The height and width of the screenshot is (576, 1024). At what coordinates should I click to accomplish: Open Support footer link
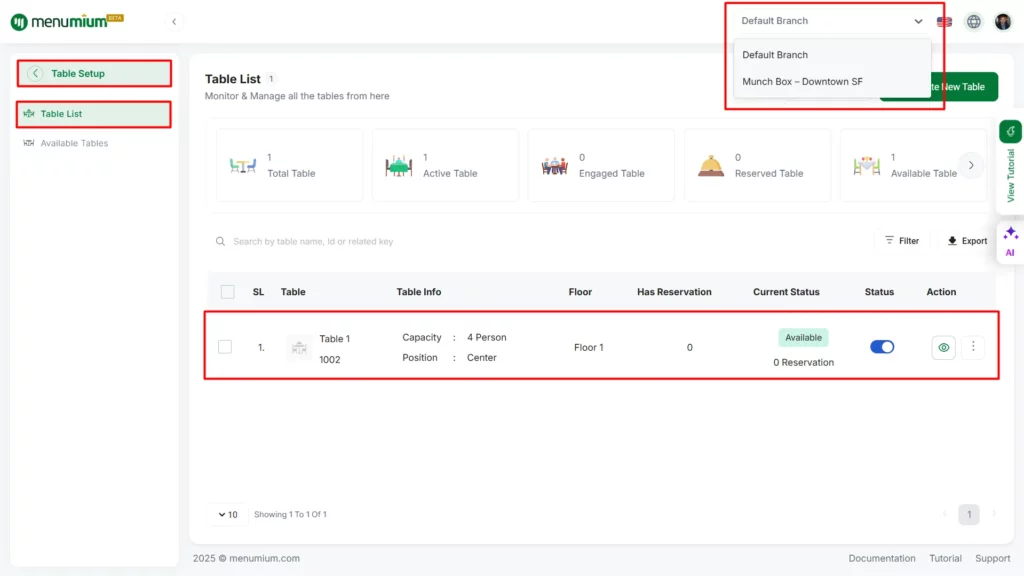(x=993, y=558)
